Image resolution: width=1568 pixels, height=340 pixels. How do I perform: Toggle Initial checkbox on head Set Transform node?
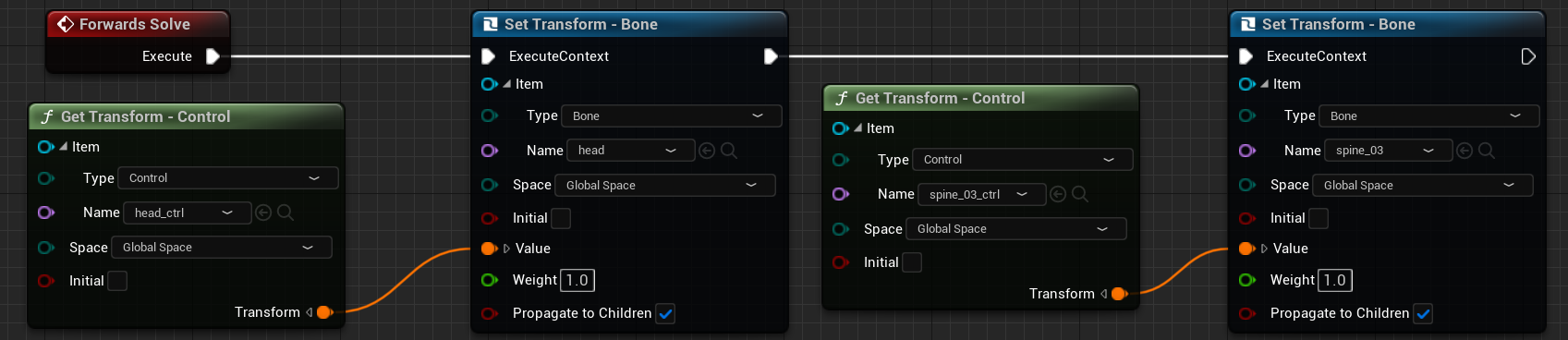[561, 218]
